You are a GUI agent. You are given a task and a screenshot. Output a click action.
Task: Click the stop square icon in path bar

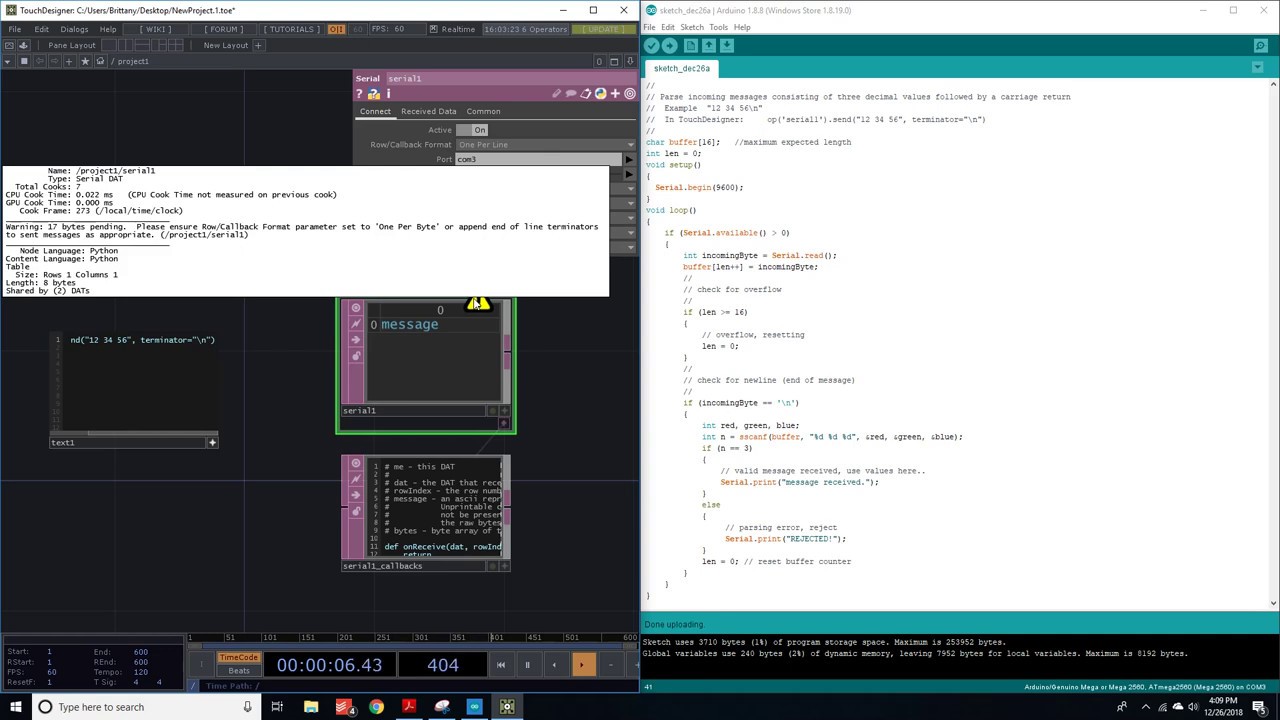click(24, 61)
